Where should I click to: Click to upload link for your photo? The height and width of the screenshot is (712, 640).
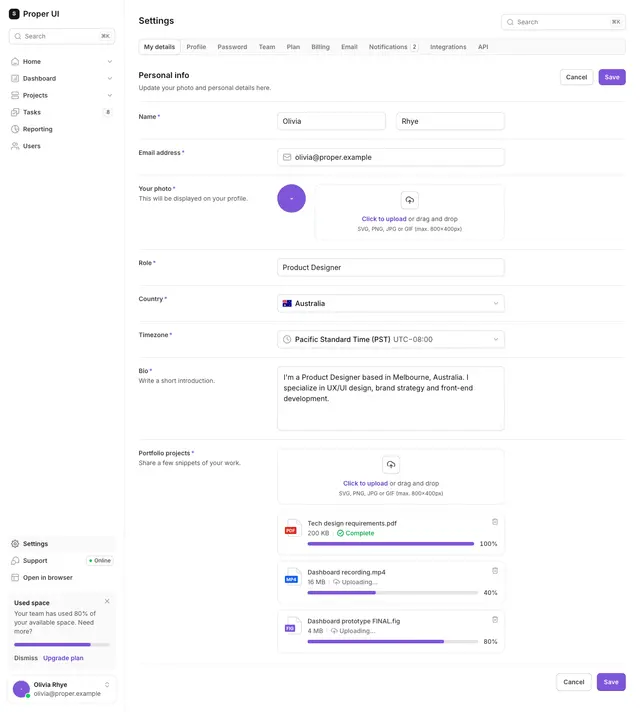coord(384,219)
